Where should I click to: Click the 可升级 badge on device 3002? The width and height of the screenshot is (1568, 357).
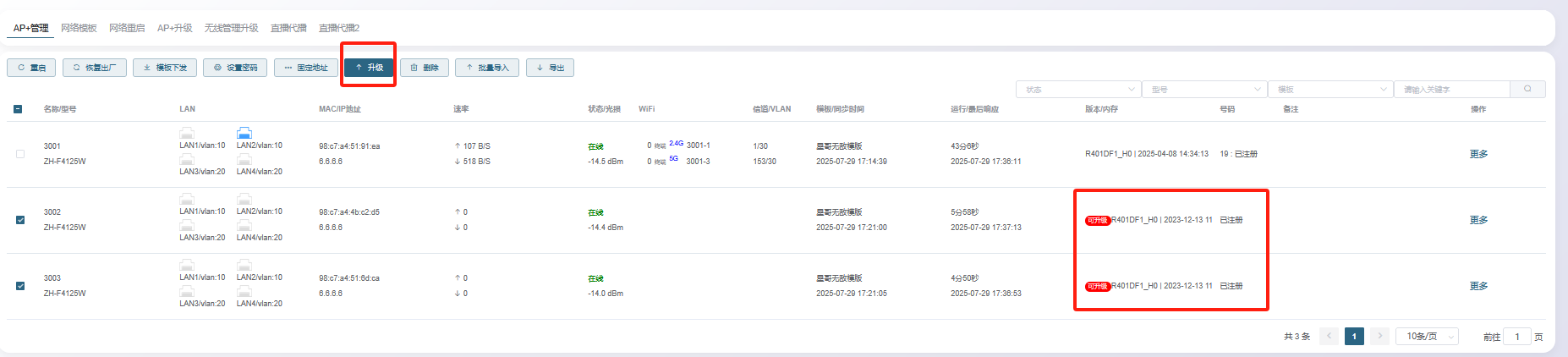pos(1097,220)
